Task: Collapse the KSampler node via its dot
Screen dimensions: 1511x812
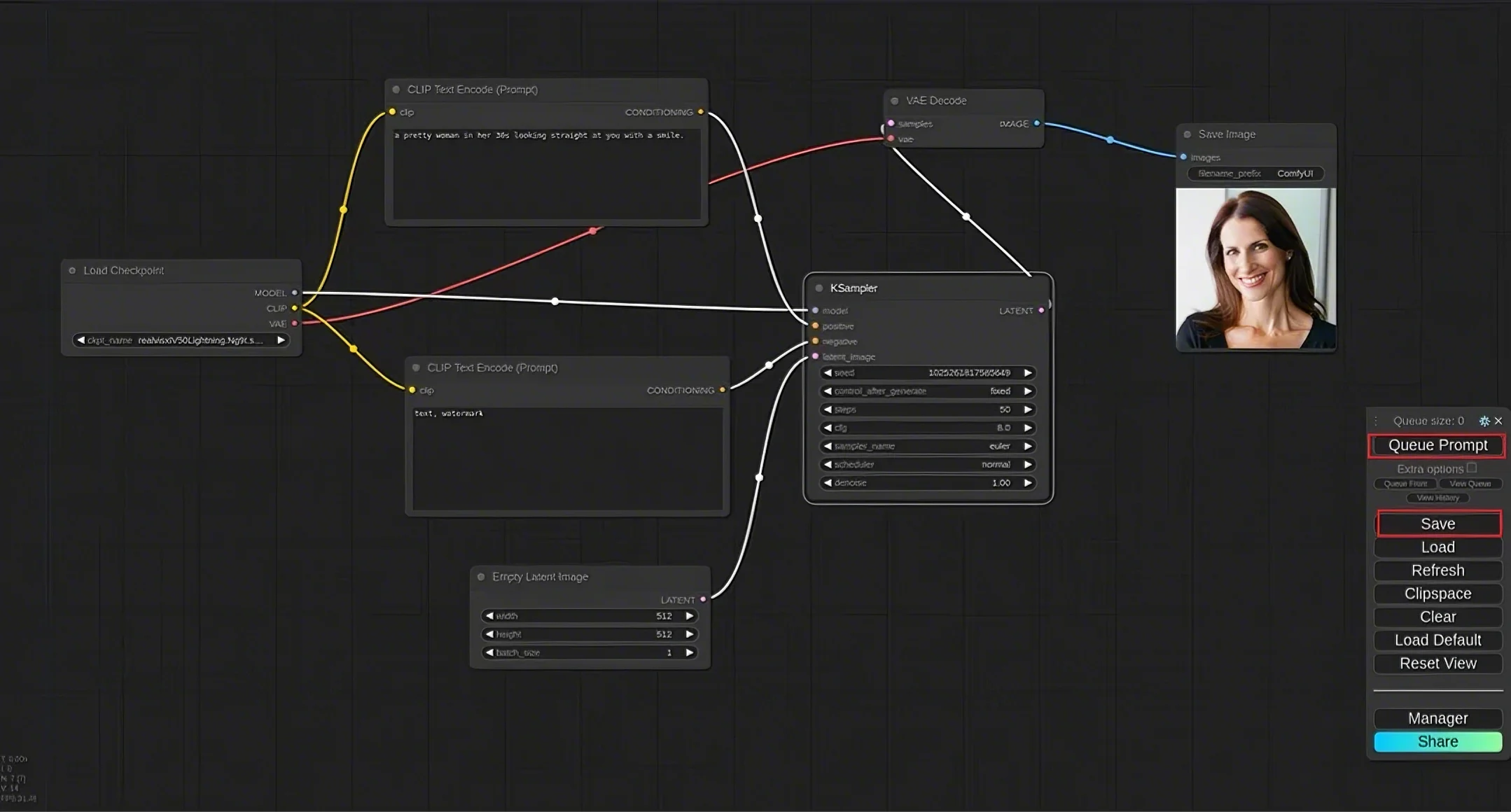Action: 819,288
